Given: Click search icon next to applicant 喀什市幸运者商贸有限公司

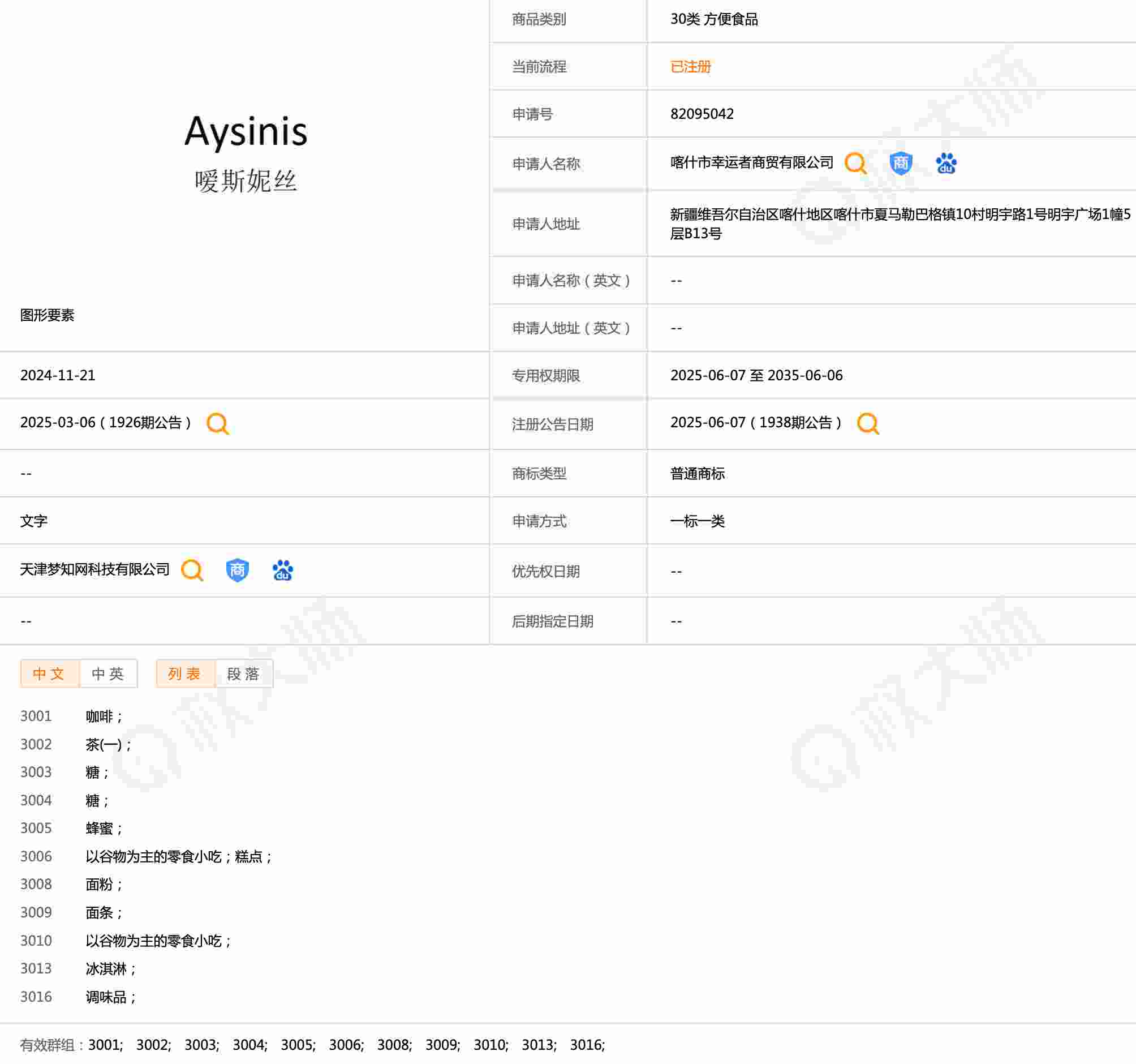Looking at the screenshot, I should click(x=855, y=164).
